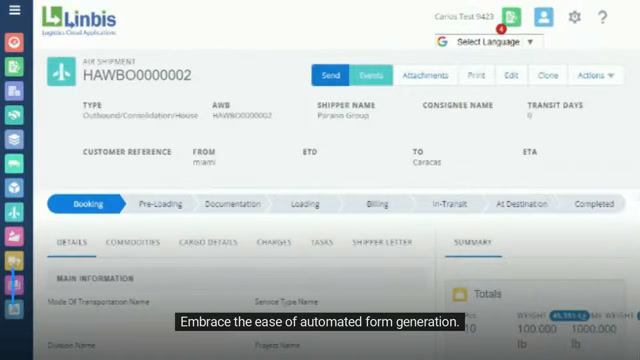Image resolution: width=640 pixels, height=360 pixels.
Task: Select the Billing stage
Action: click(x=377, y=204)
